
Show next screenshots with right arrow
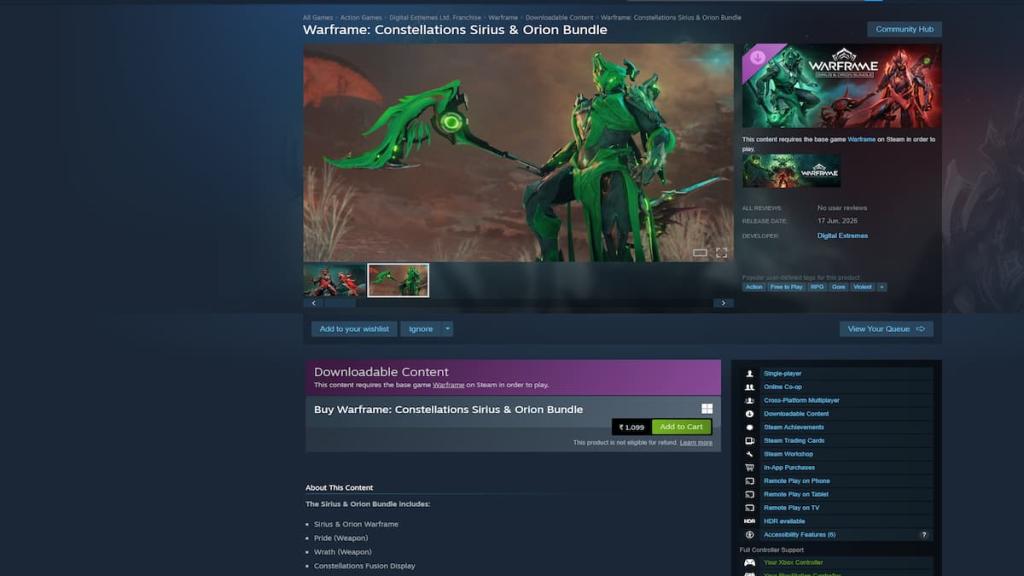coord(723,303)
